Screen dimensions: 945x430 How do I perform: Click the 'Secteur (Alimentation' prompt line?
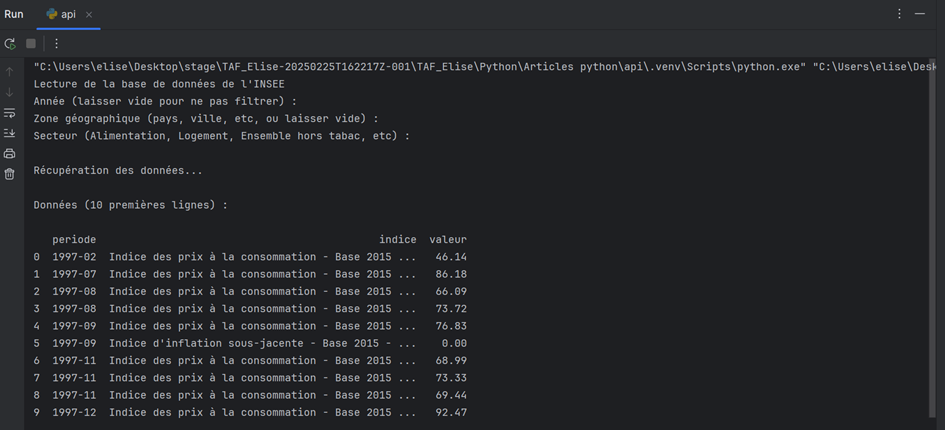[x=222, y=136]
